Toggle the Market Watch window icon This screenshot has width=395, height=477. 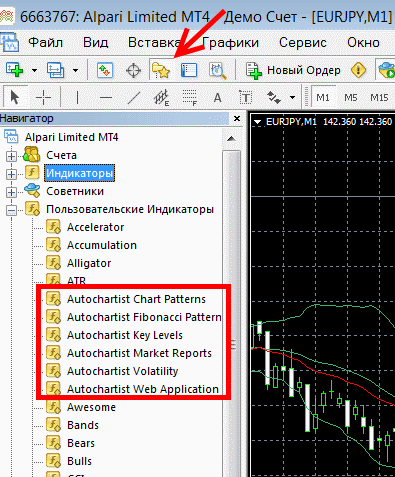pos(105,70)
